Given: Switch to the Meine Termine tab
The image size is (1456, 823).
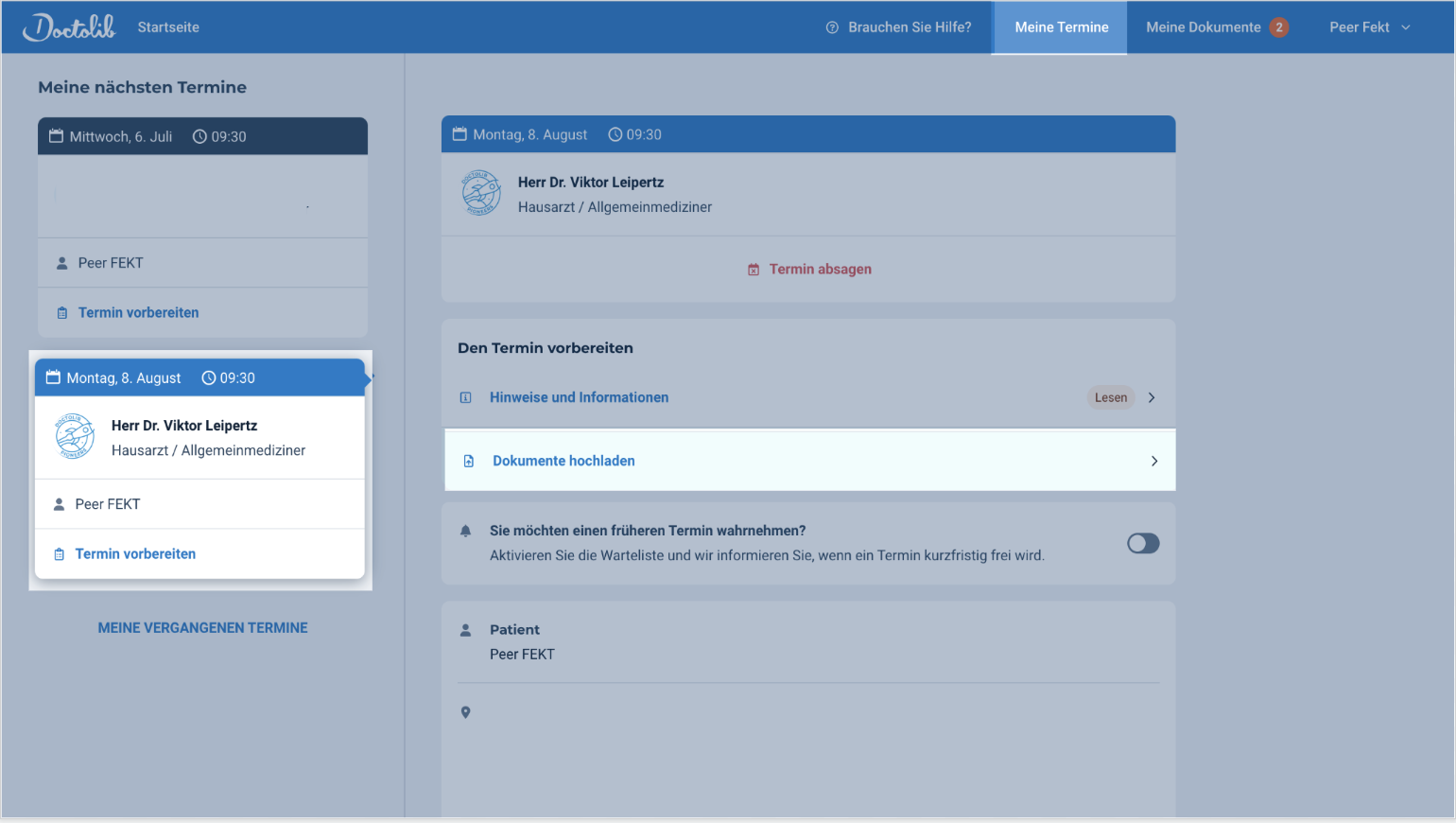Looking at the screenshot, I should coord(1061,27).
